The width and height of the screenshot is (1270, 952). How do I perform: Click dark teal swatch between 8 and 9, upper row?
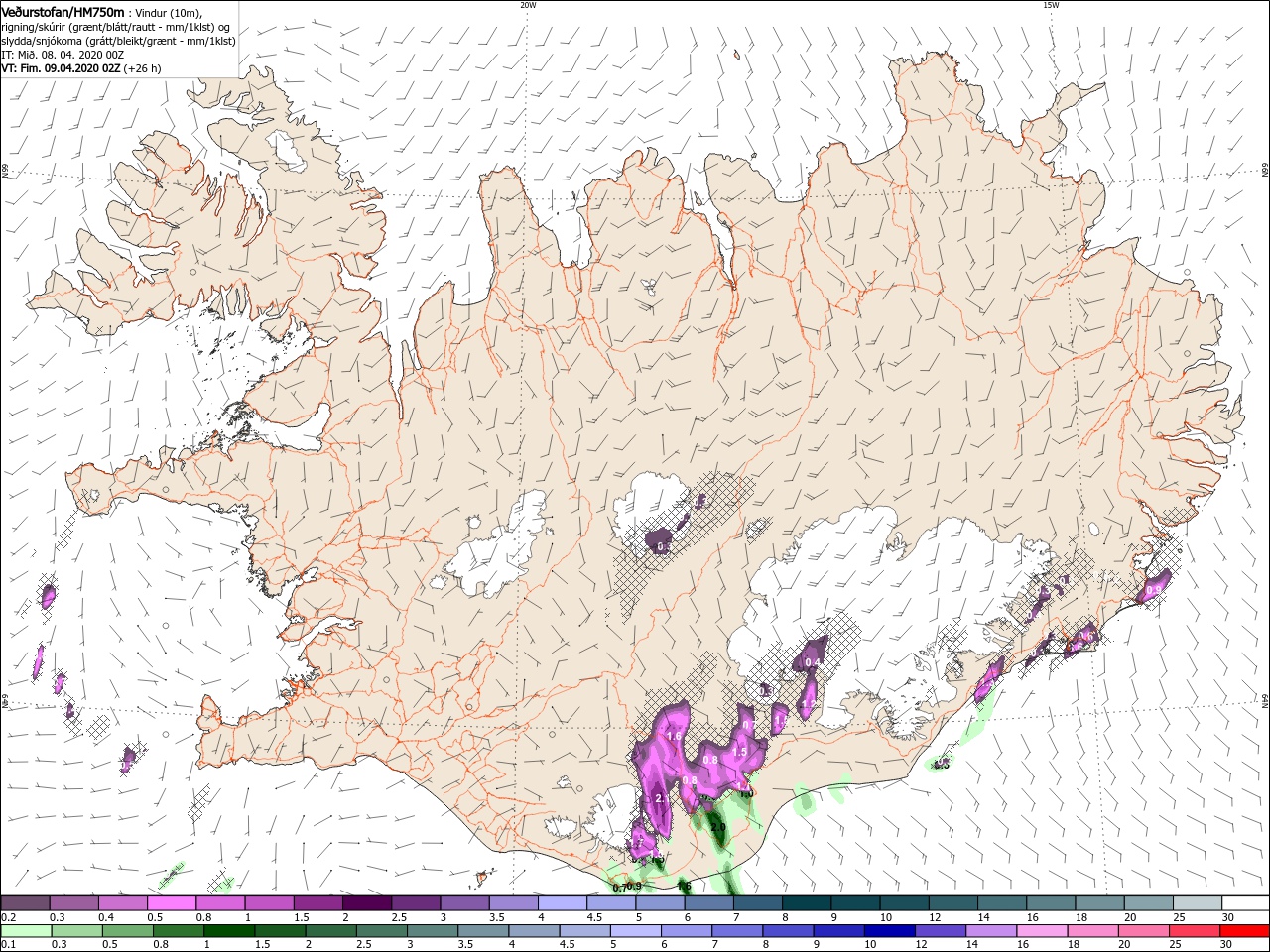(807, 903)
